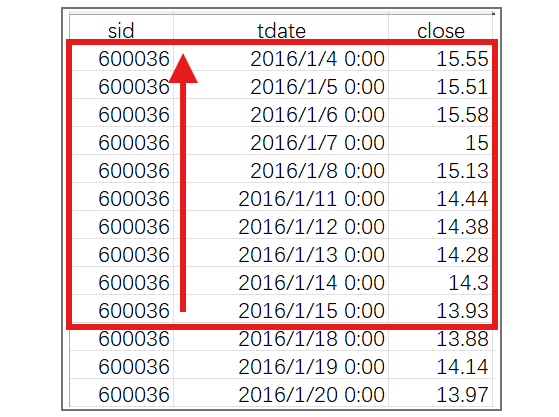Click the date cell 2016/1/5 0:00
559x417 pixels.
(x=281, y=85)
